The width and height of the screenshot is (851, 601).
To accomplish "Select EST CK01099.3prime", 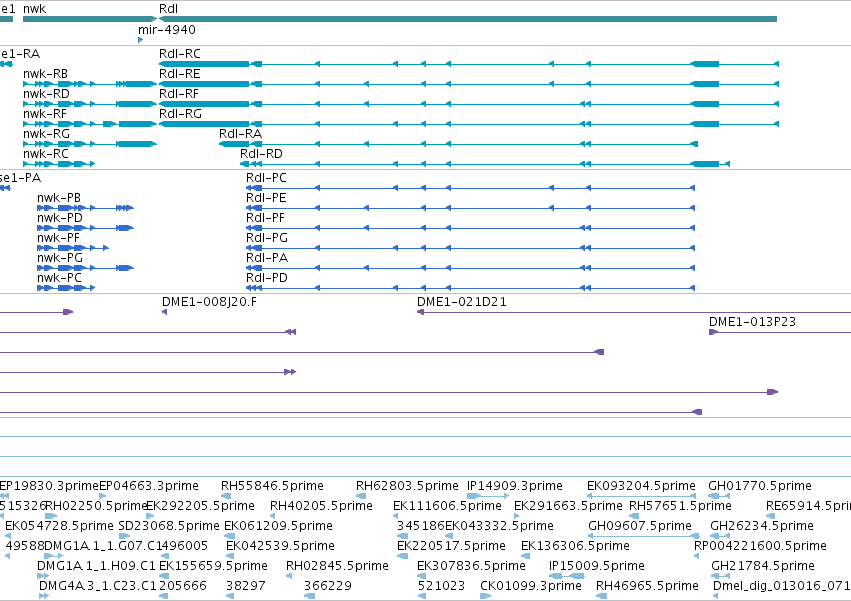I will [531, 586].
